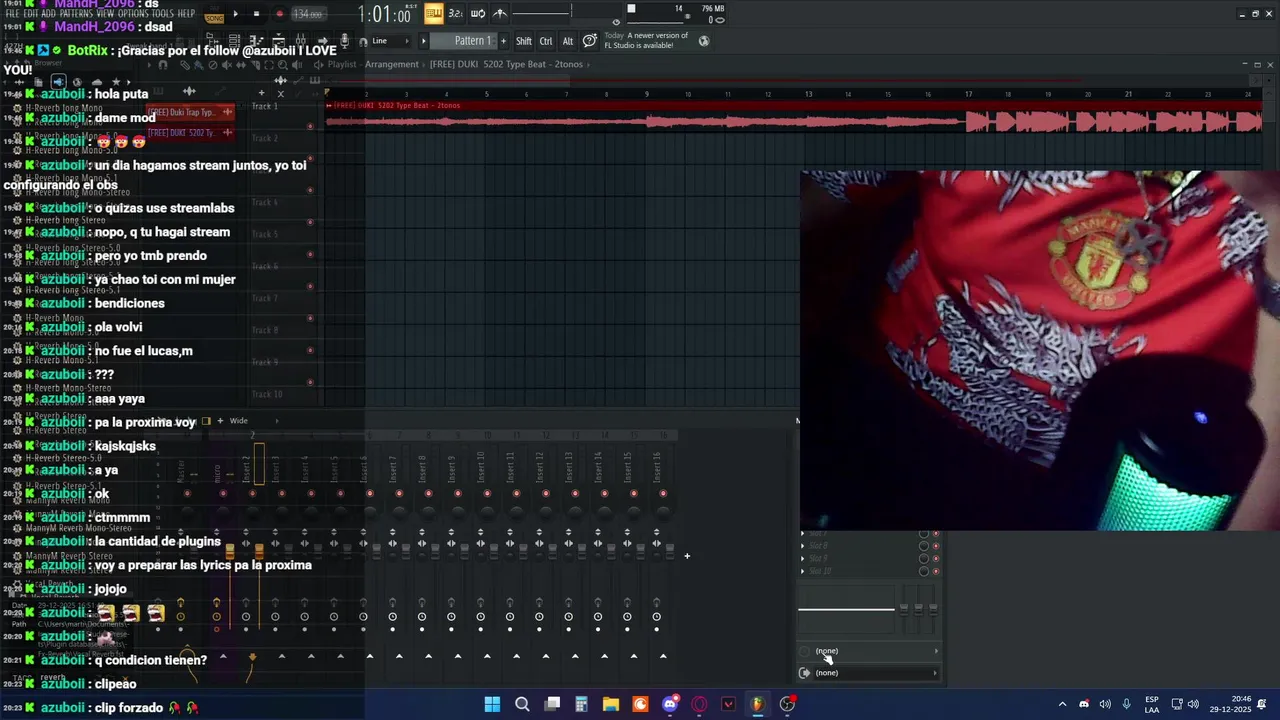Adjust the first EQ band fader
This screenshot has height=720, width=1280.
[x=904, y=609]
